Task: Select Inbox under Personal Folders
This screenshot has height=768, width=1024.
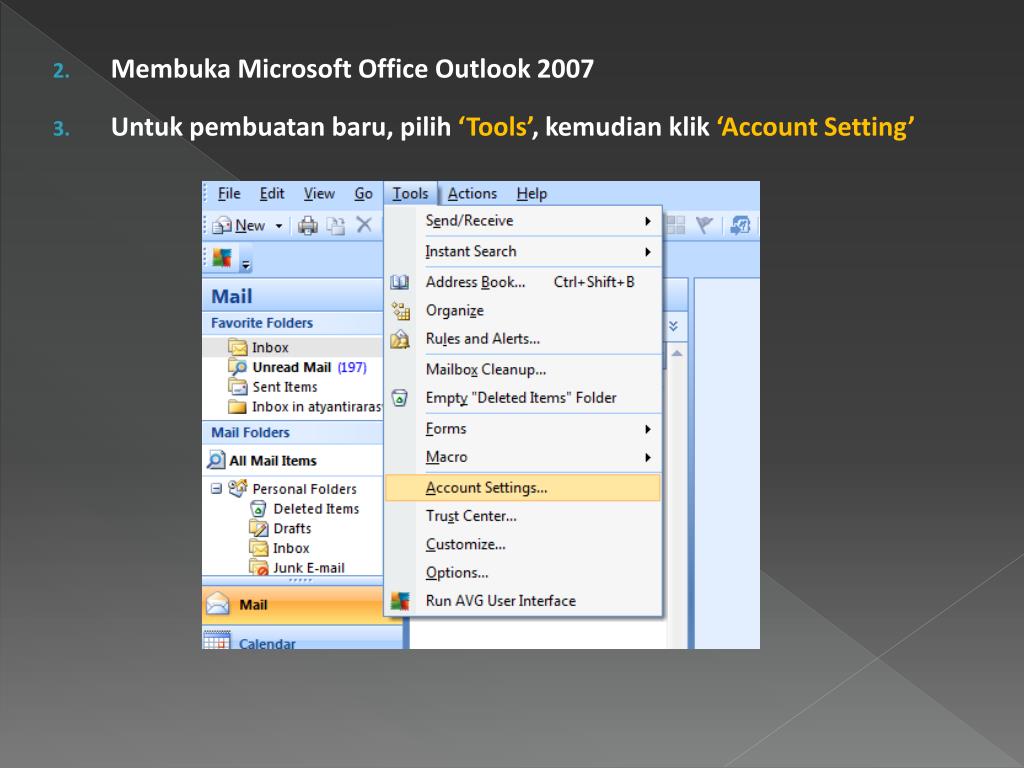Action: [x=291, y=549]
